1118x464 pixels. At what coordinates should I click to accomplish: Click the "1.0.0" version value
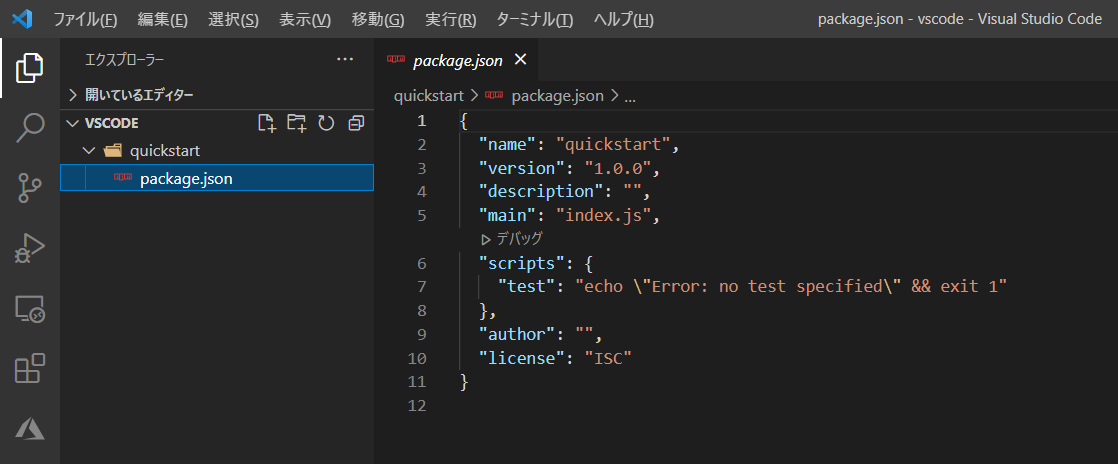(x=617, y=168)
